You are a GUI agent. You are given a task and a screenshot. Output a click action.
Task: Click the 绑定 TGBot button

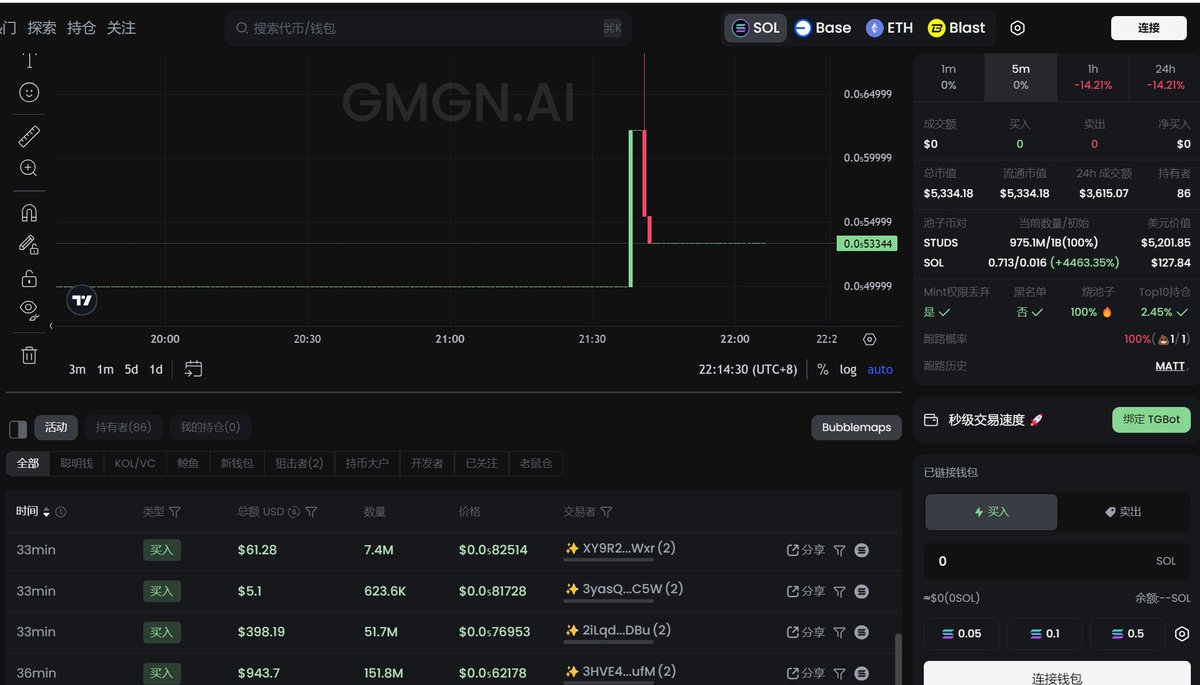pyautogui.click(x=1151, y=420)
